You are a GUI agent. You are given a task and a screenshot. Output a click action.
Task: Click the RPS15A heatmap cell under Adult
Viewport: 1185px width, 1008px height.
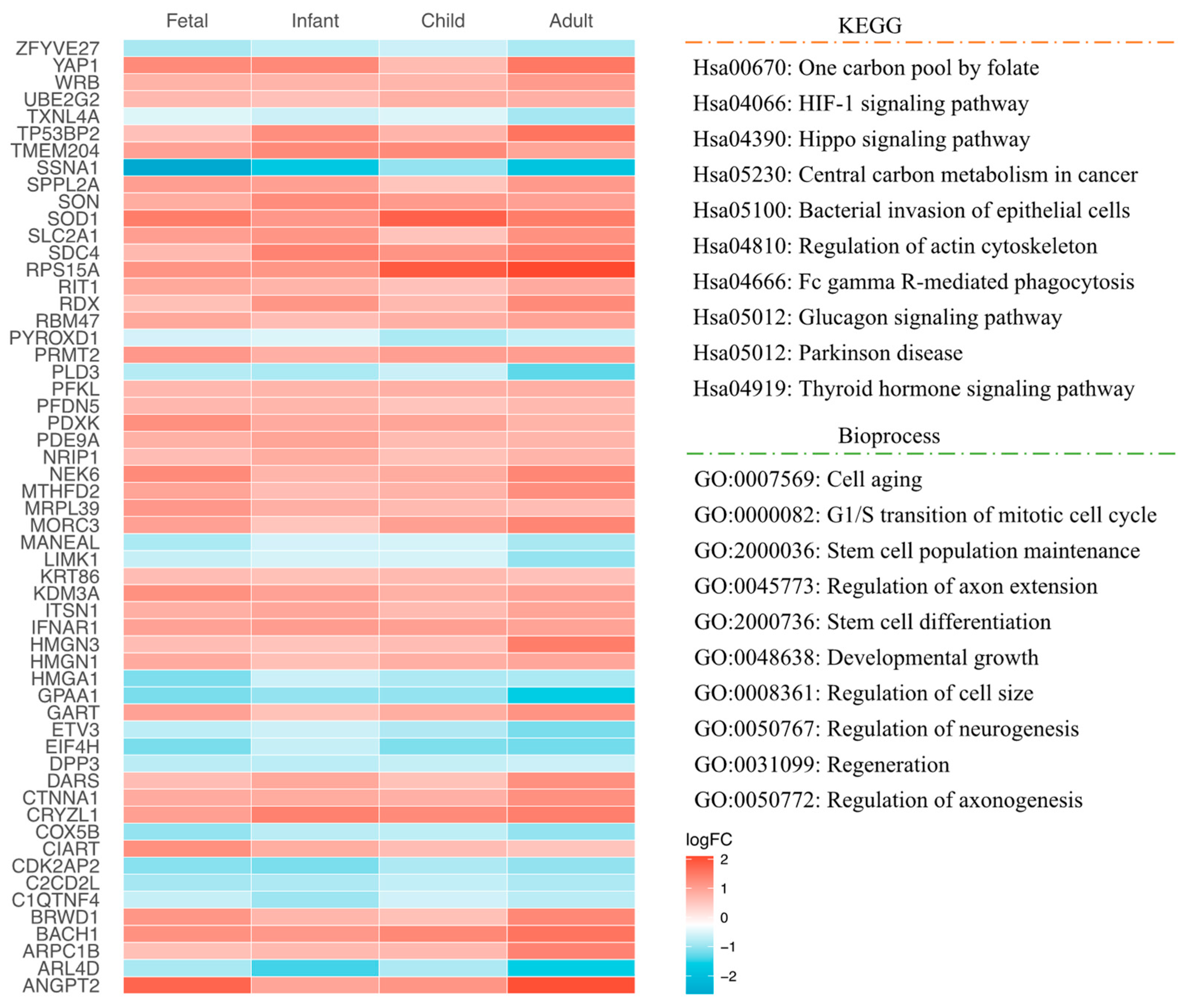pyautogui.click(x=571, y=270)
